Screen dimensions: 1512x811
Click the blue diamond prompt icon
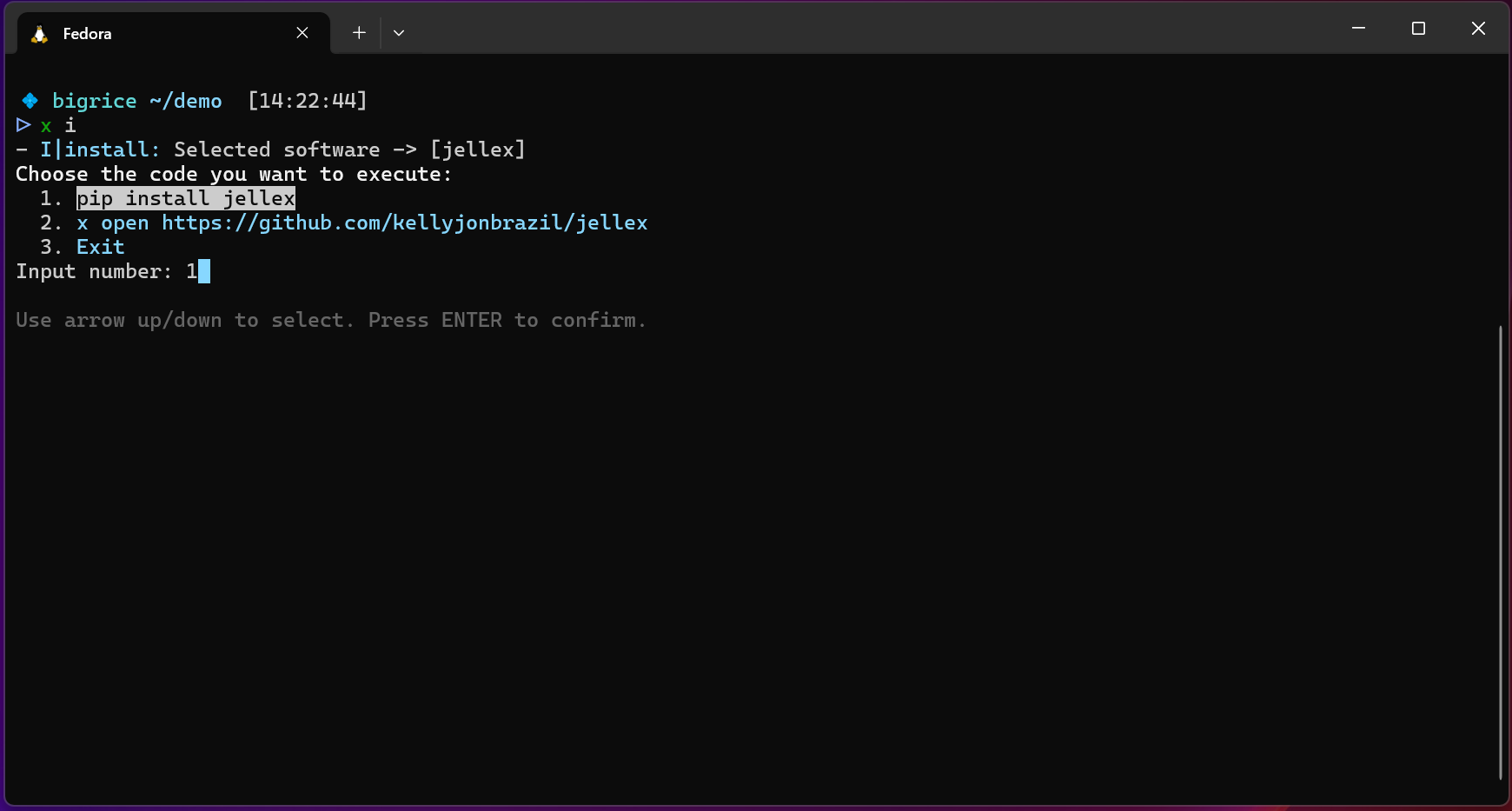tap(30, 101)
